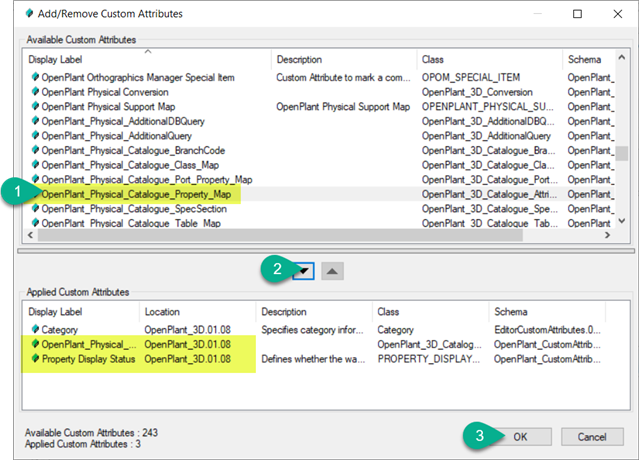This screenshot has height=460, width=639.
Task: Click the PROPERTY_DISPLAY... class cell in the applied list
Action: point(429,359)
